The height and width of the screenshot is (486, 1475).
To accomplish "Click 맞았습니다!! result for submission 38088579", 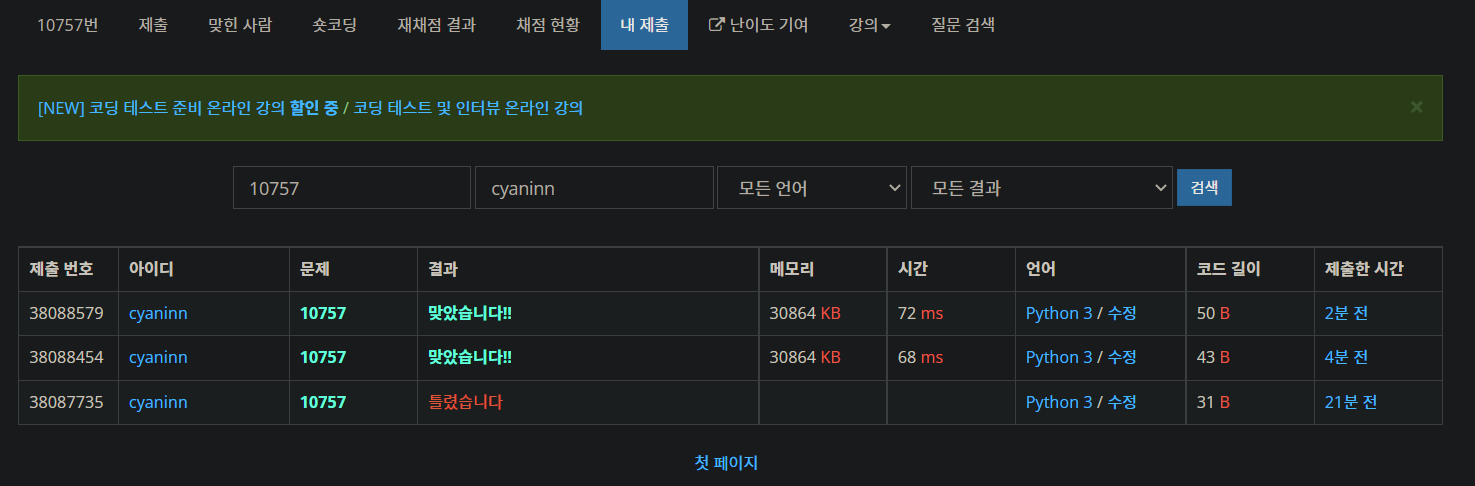I will point(470,313).
